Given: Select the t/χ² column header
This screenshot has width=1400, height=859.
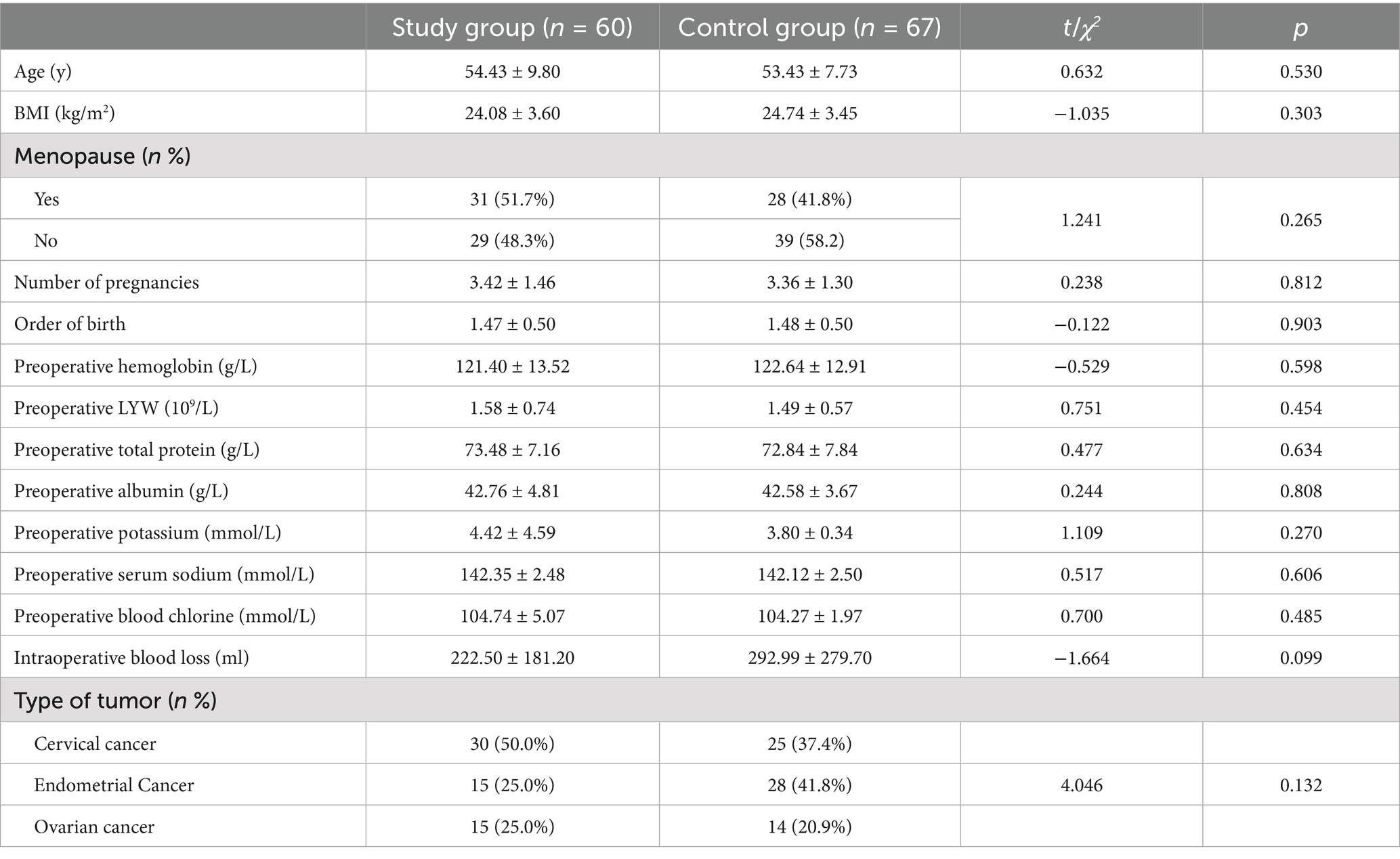Looking at the screenshot, I should (x=1081, y=27).
